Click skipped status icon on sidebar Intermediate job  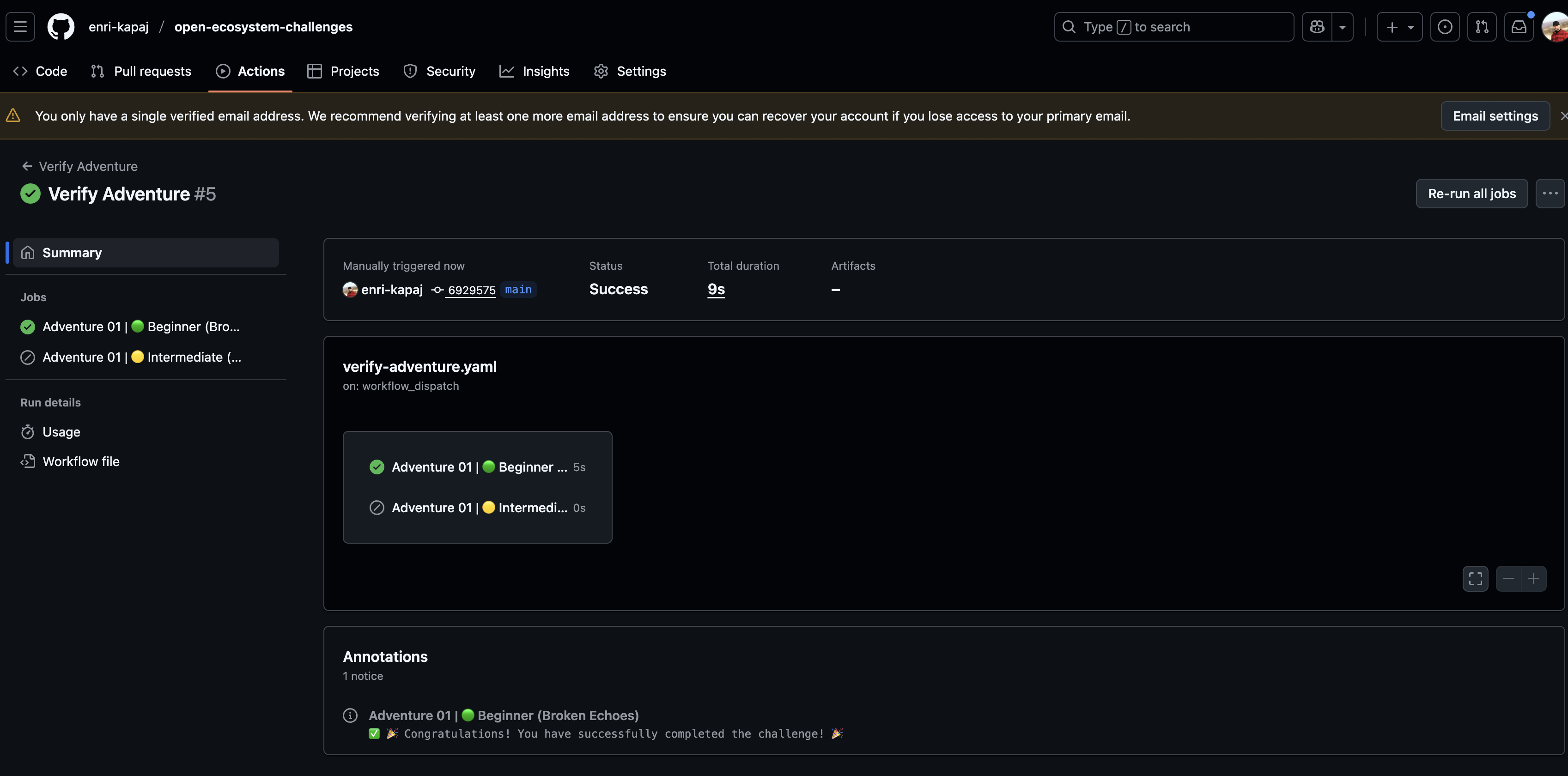tap(27, 357)
